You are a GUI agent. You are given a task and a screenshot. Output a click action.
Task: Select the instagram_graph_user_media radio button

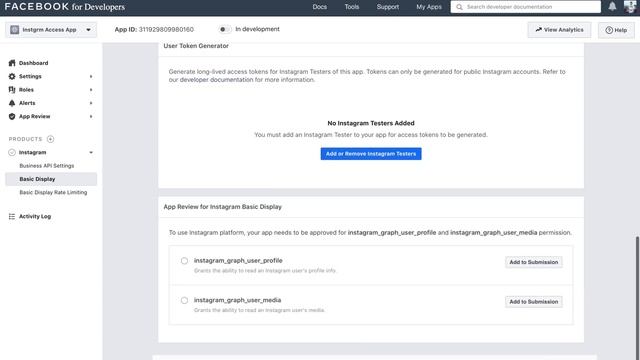(184, 300)
